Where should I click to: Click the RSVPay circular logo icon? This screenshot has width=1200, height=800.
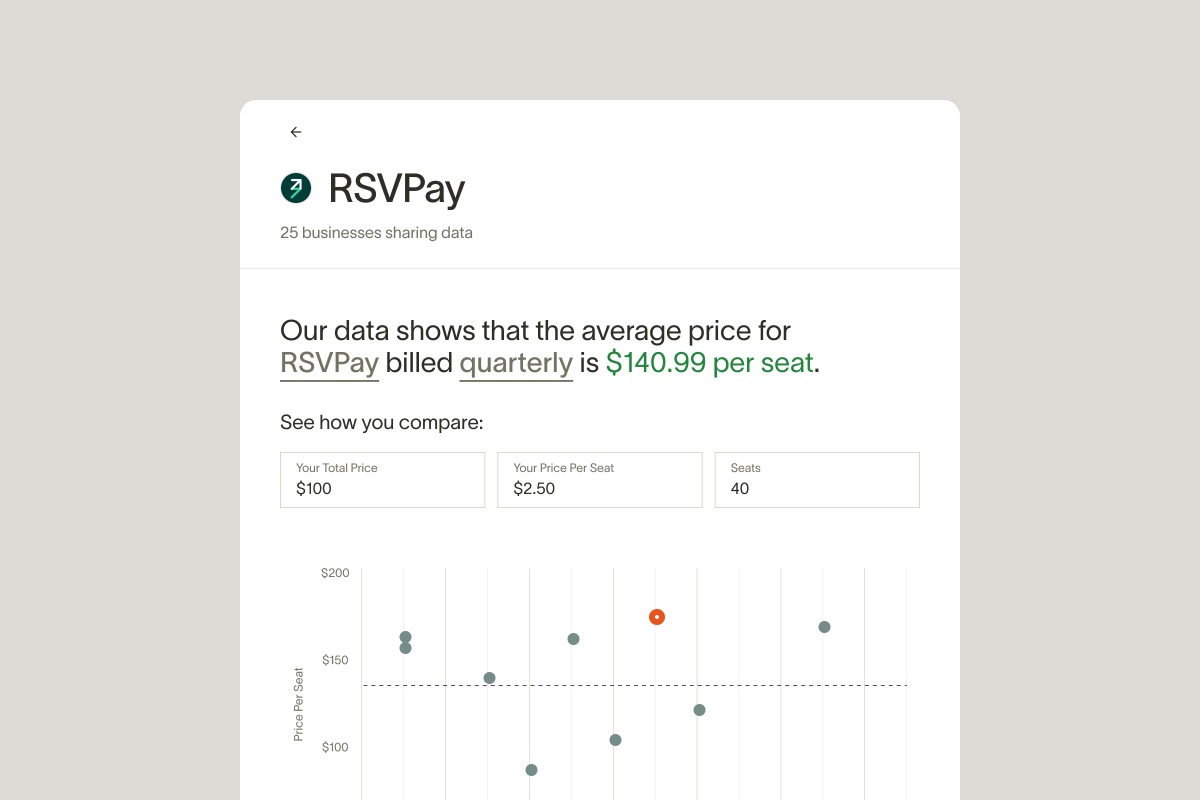coord(295,188)
